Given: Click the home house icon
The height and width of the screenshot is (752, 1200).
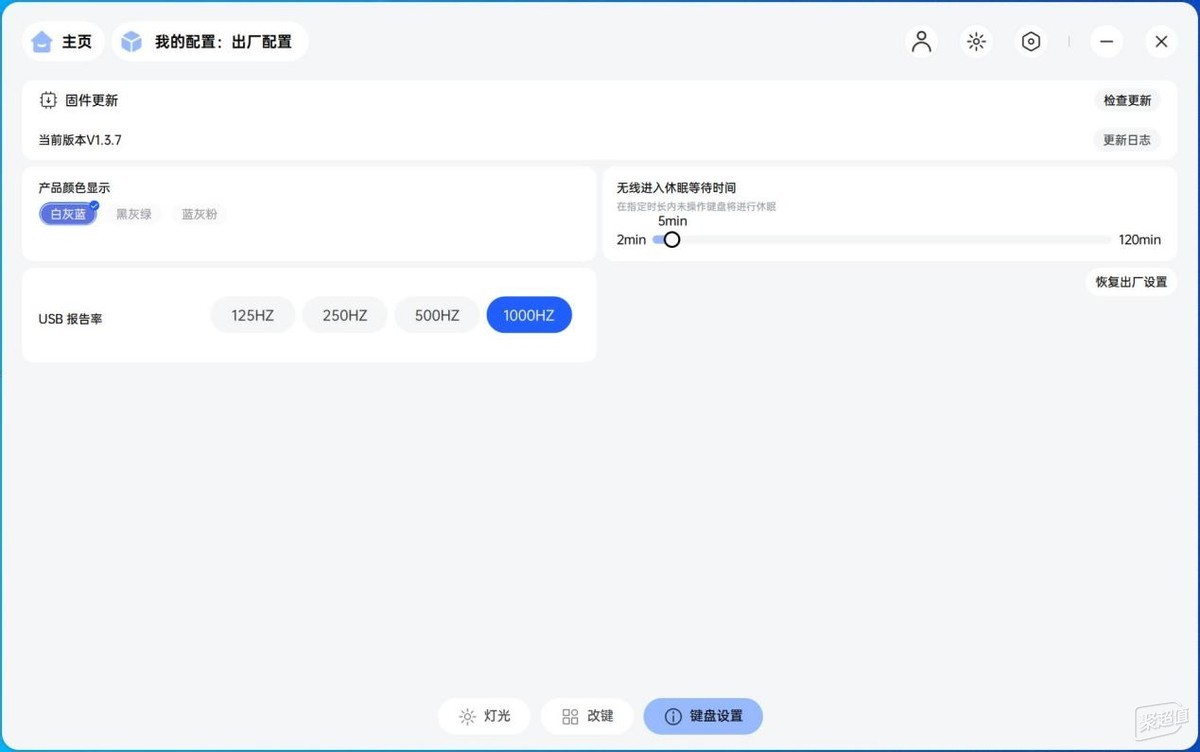Looking at the screenshot, I should (x=41, y=42).
